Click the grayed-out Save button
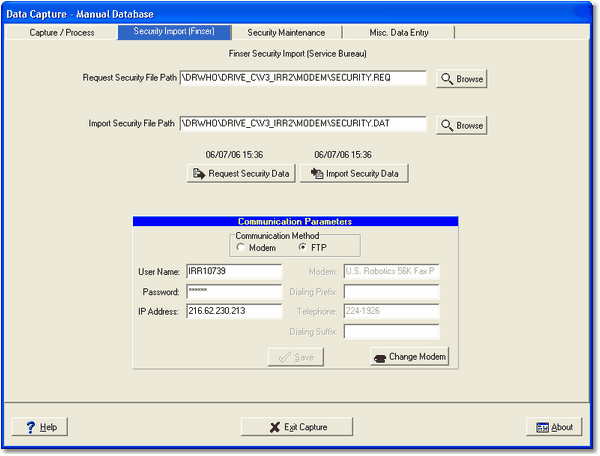Screen dimensions: 600x456 pos(295,357)
